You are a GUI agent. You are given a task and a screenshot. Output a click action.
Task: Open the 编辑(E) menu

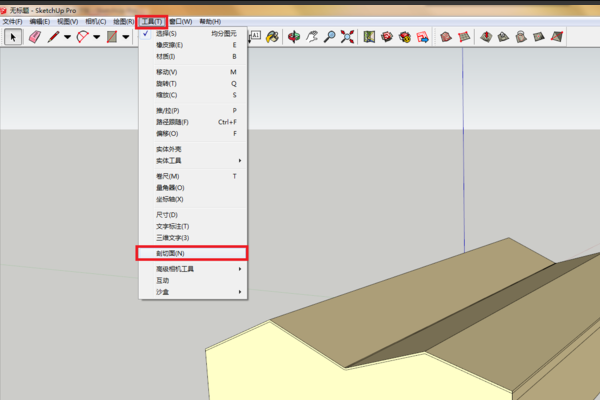[x=40, y=21]
